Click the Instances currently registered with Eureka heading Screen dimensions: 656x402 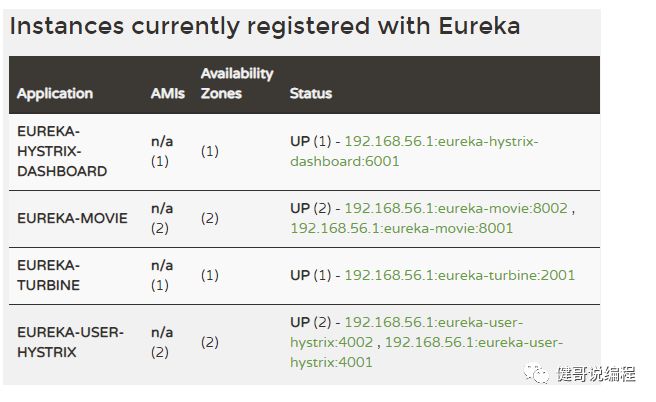click(265, 26)
